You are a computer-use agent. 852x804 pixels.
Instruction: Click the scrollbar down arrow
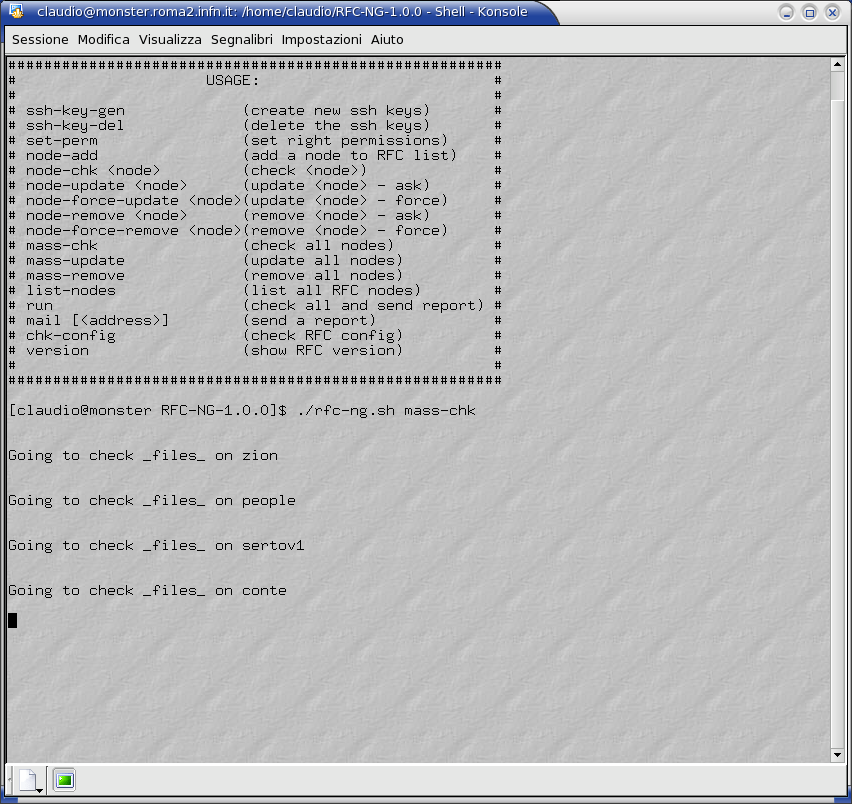pos(837,755)
